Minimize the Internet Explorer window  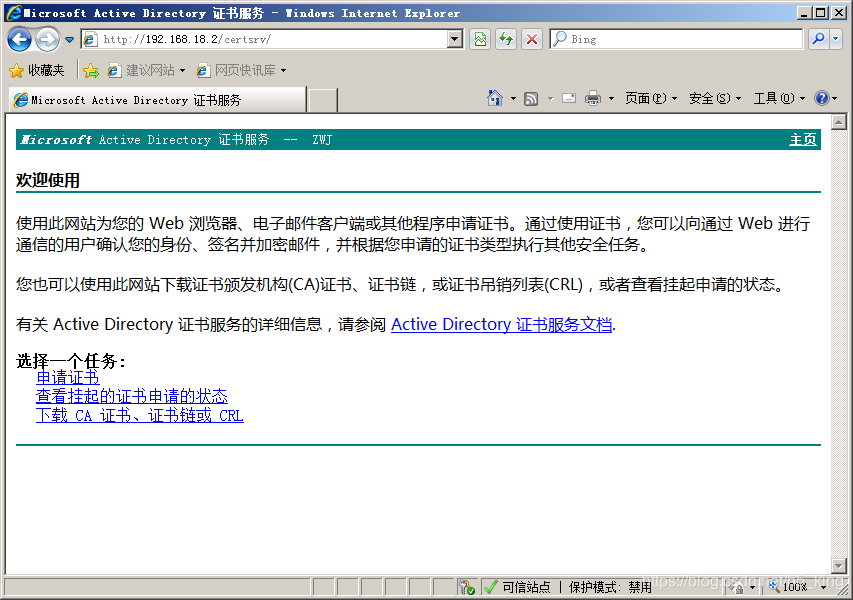[x=804, y=13]
